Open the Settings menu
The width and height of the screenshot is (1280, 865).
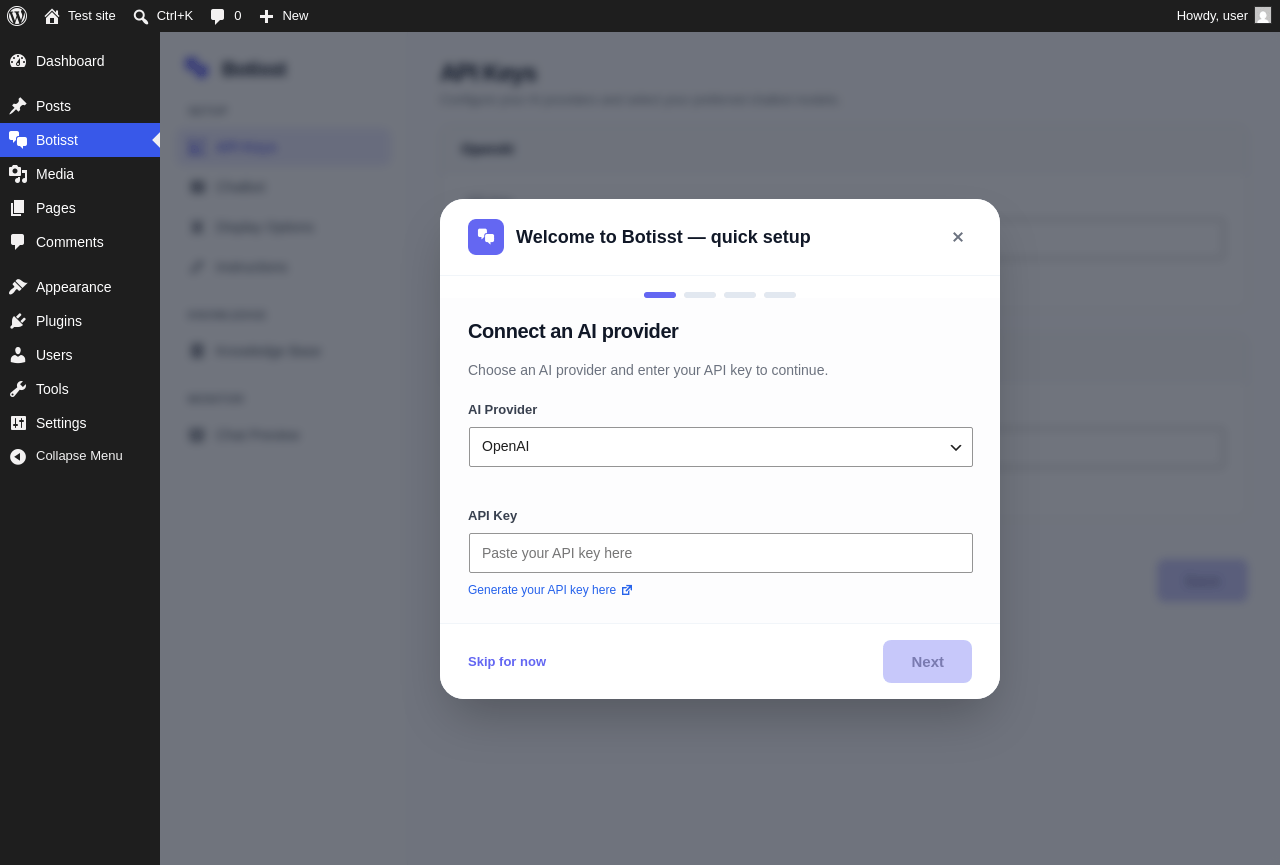pyautogui.click(x=80, y=423)
